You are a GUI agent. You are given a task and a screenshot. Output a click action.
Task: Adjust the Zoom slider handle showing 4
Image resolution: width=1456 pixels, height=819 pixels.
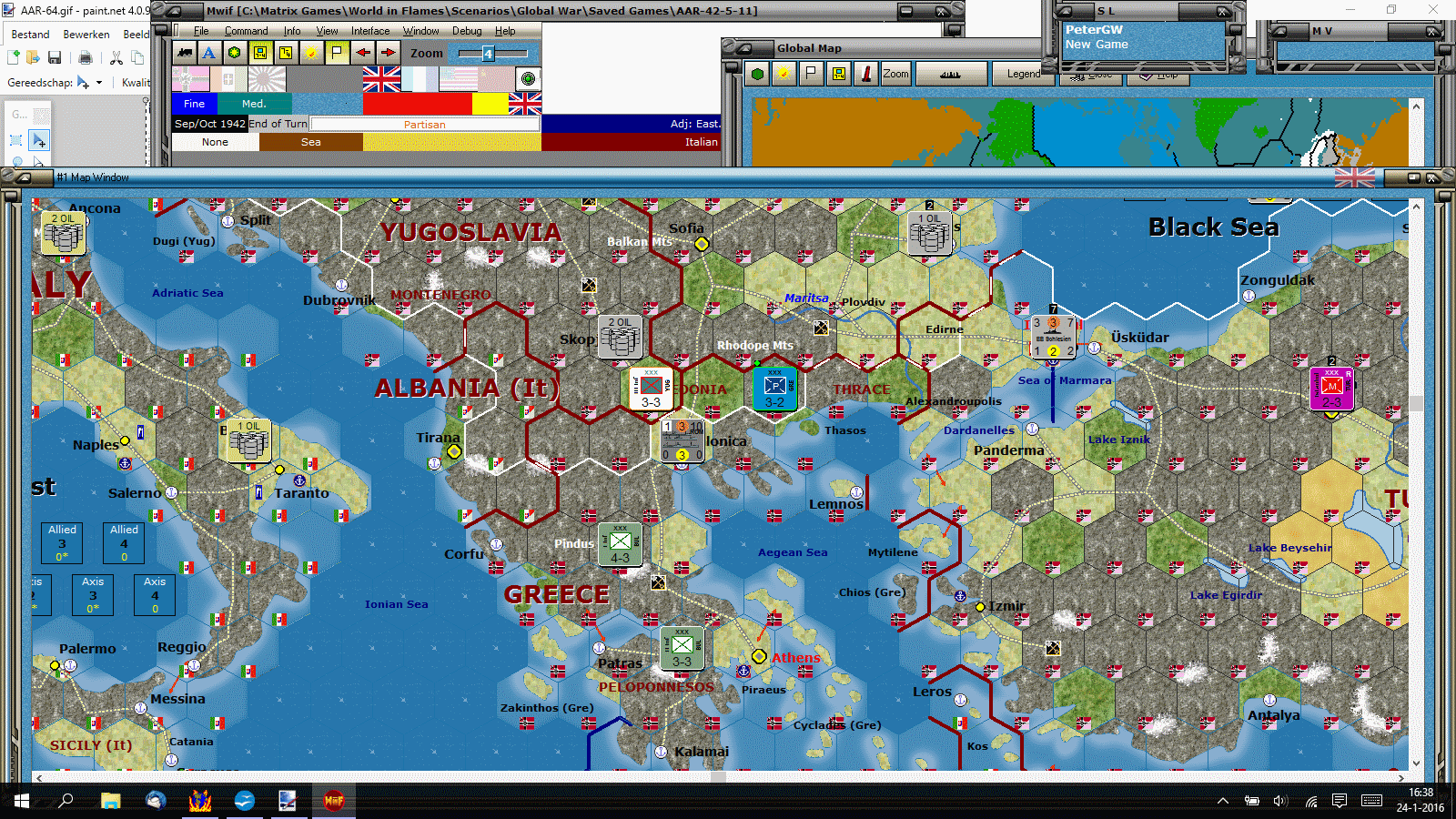pyautogui.click(x=488, y=54)
